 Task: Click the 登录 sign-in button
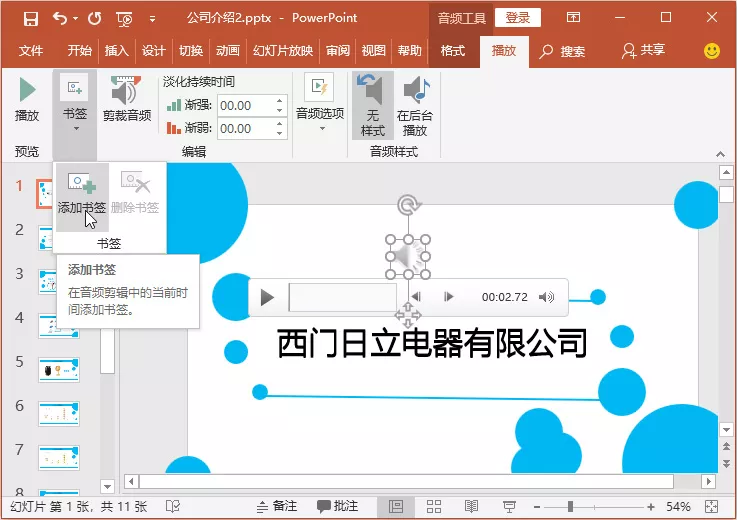pos(517,18)
